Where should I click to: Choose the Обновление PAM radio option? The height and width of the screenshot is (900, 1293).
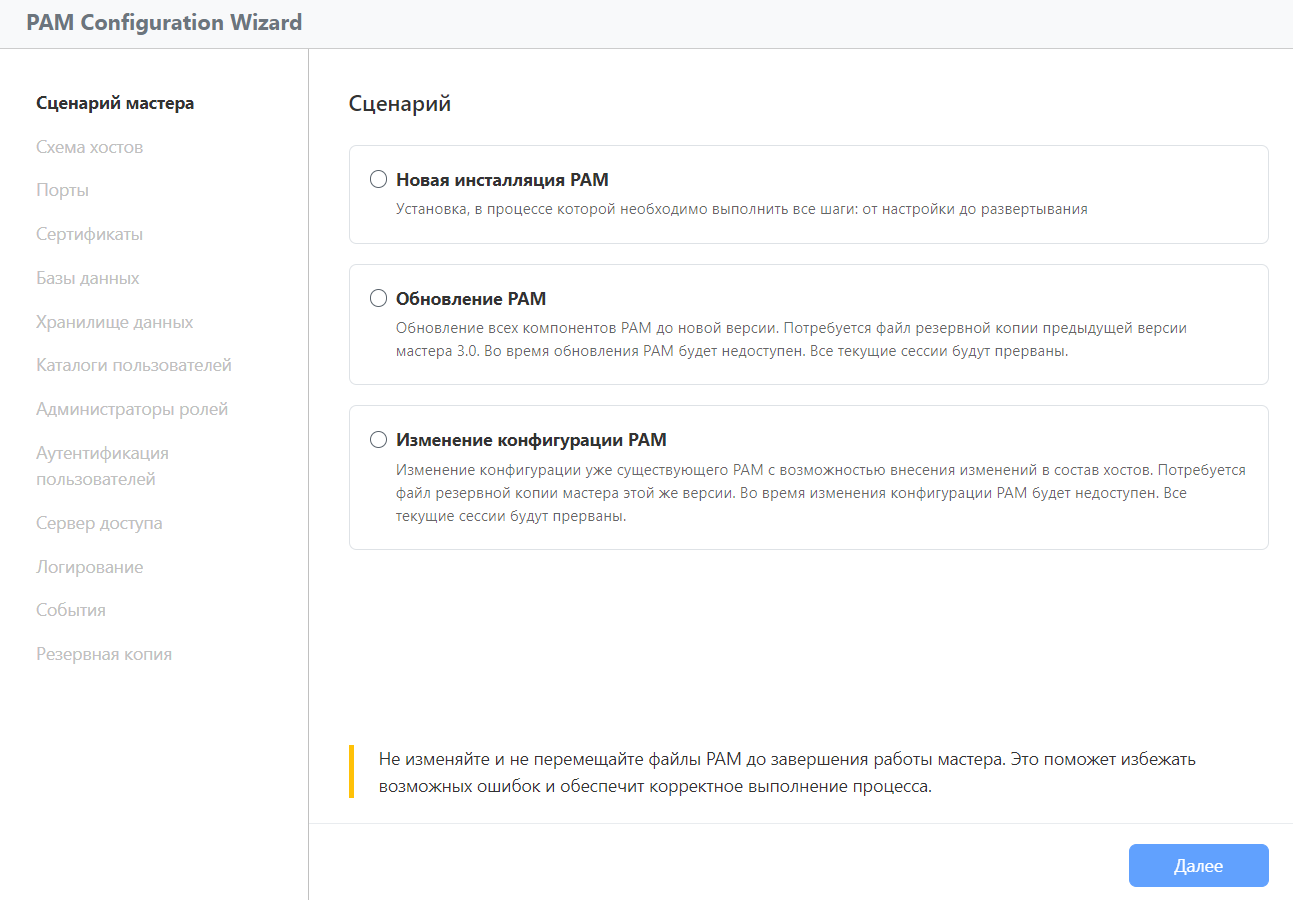[378, 299]
